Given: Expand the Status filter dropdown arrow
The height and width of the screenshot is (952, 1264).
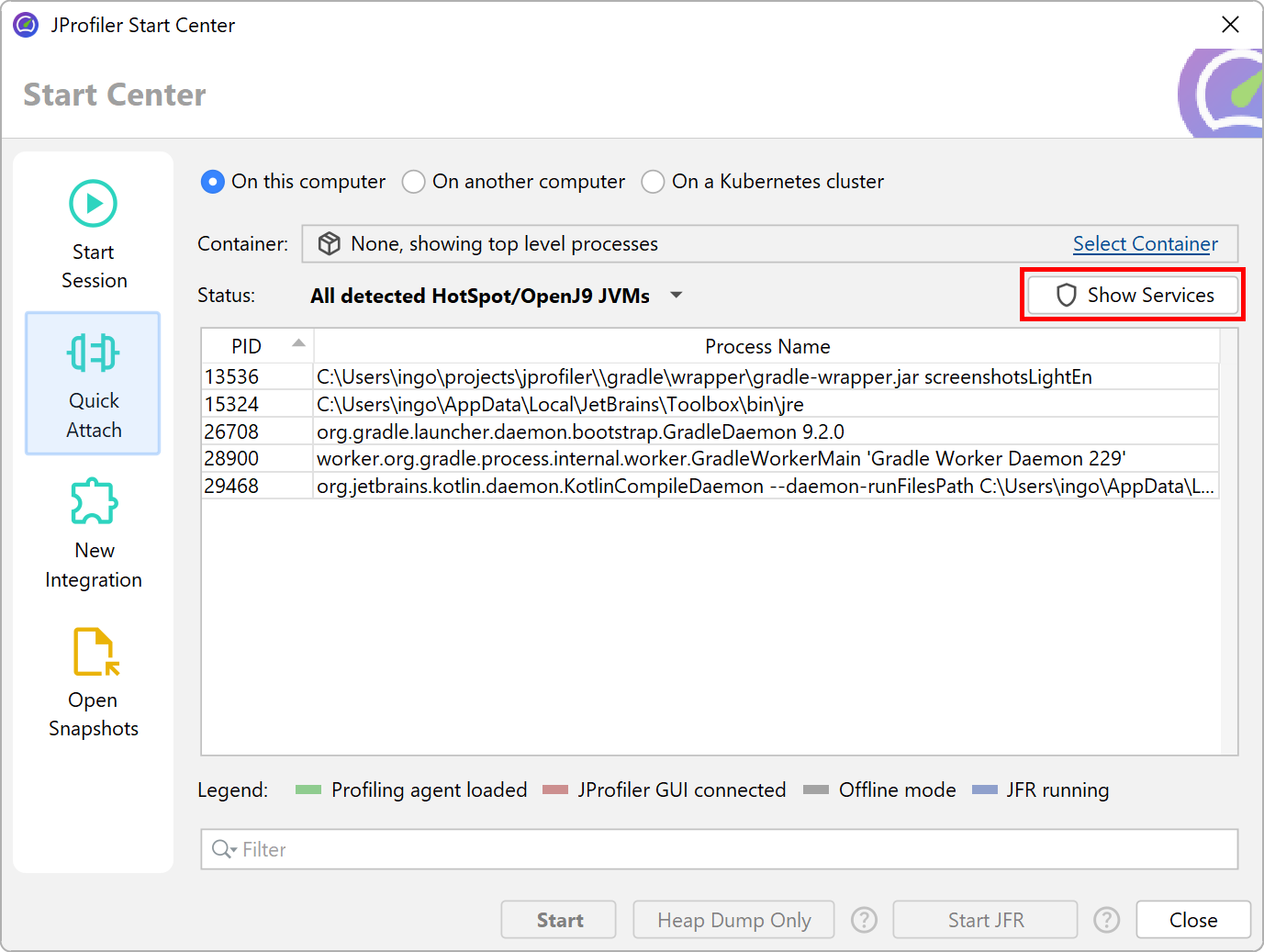Looking at the screenshot, I should coord(677,296).
